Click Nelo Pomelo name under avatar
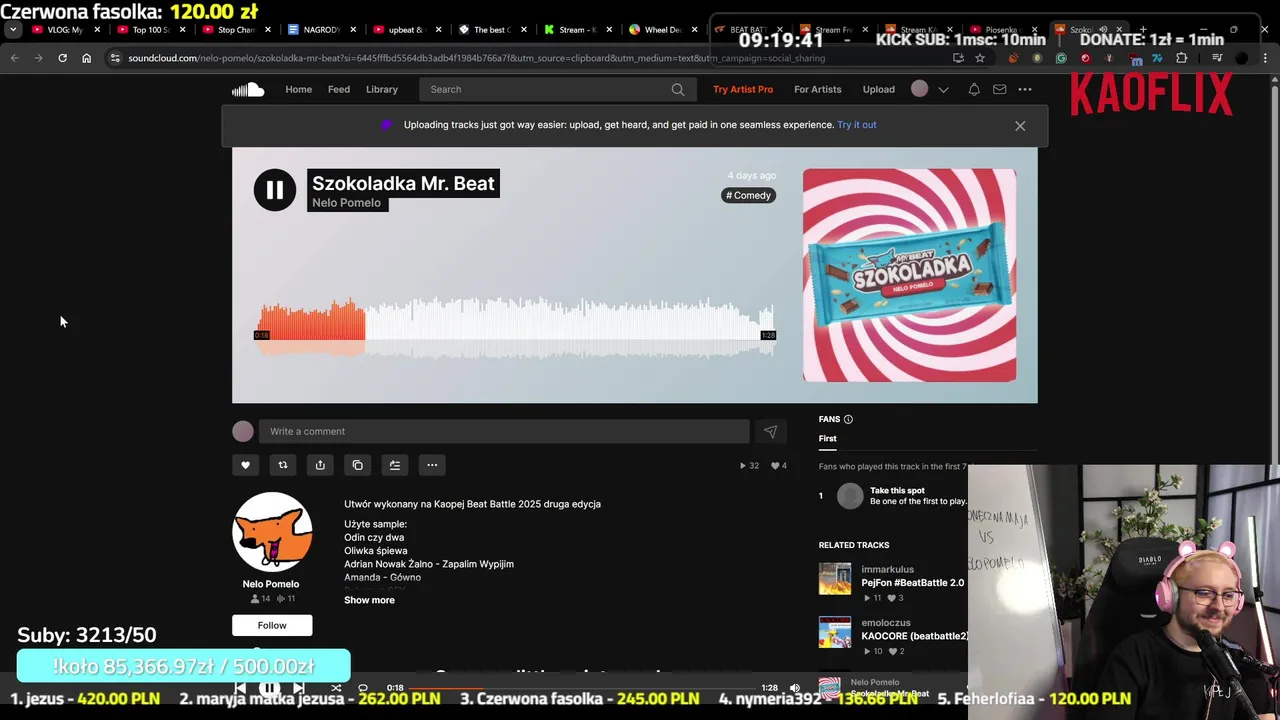Image resolution: width=1280 pixels, height=720 pixels. [x=271, y=584]
